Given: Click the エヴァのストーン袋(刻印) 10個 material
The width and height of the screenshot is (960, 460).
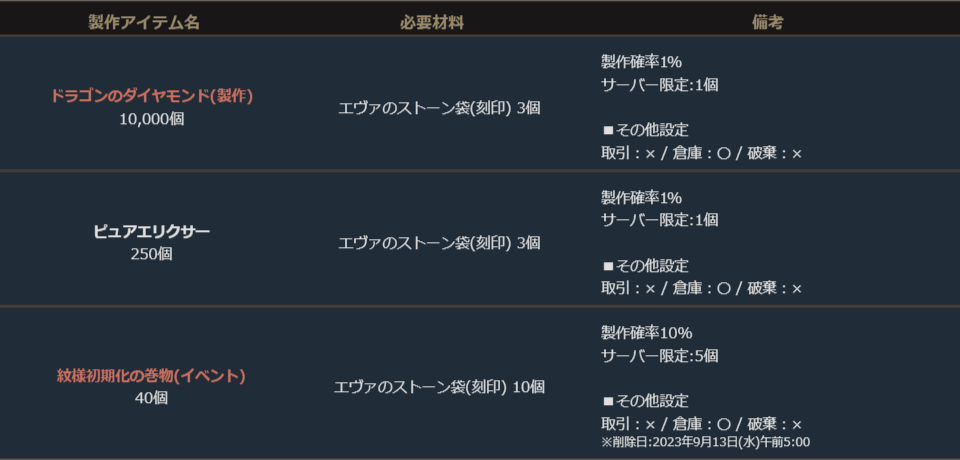Looking at the screenshot, I should coord(439,387).
